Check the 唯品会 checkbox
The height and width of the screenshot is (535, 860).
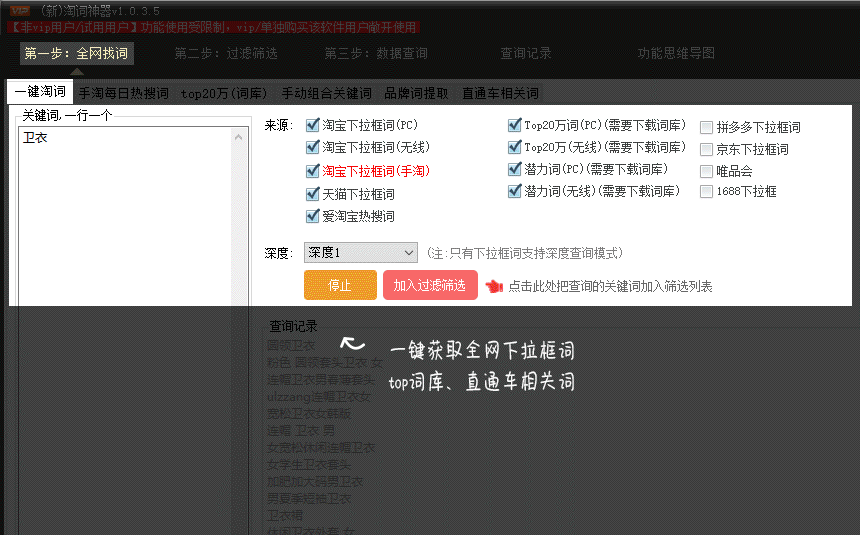point(706,171)
